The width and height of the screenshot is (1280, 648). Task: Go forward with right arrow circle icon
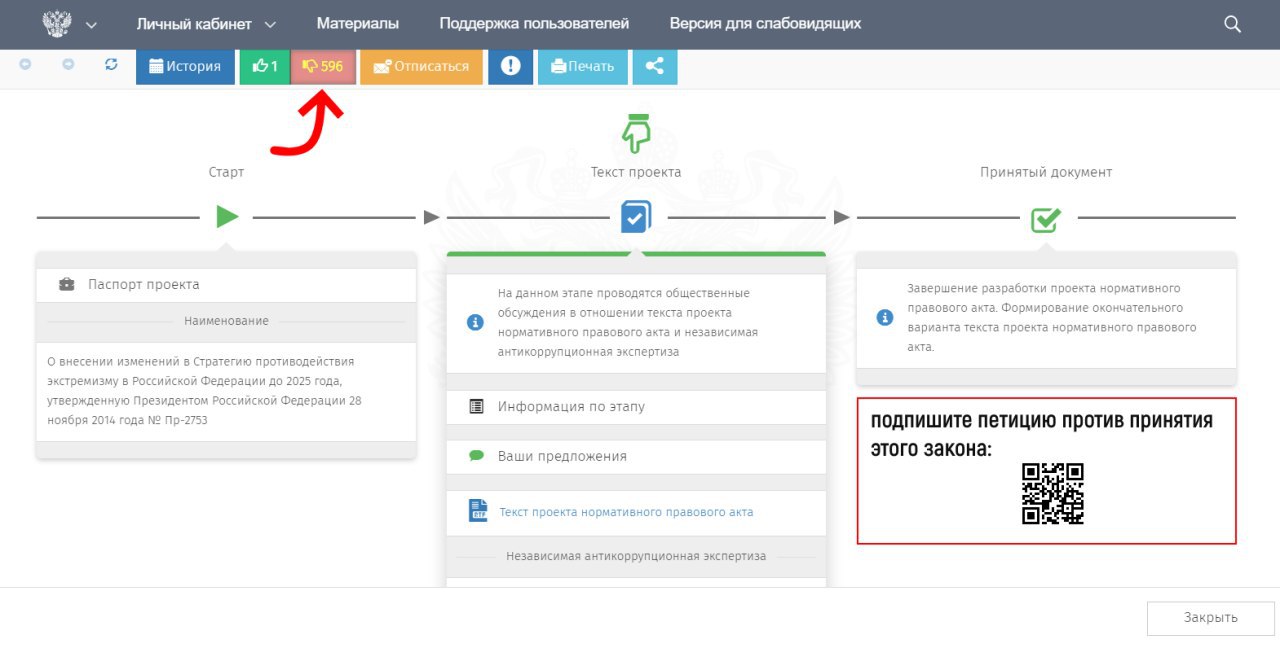tap(68, 65)
